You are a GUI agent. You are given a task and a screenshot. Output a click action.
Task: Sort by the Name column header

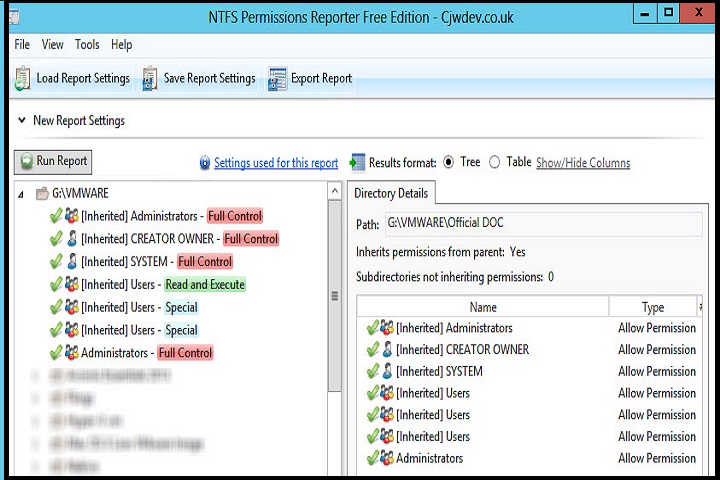point(483,308)
